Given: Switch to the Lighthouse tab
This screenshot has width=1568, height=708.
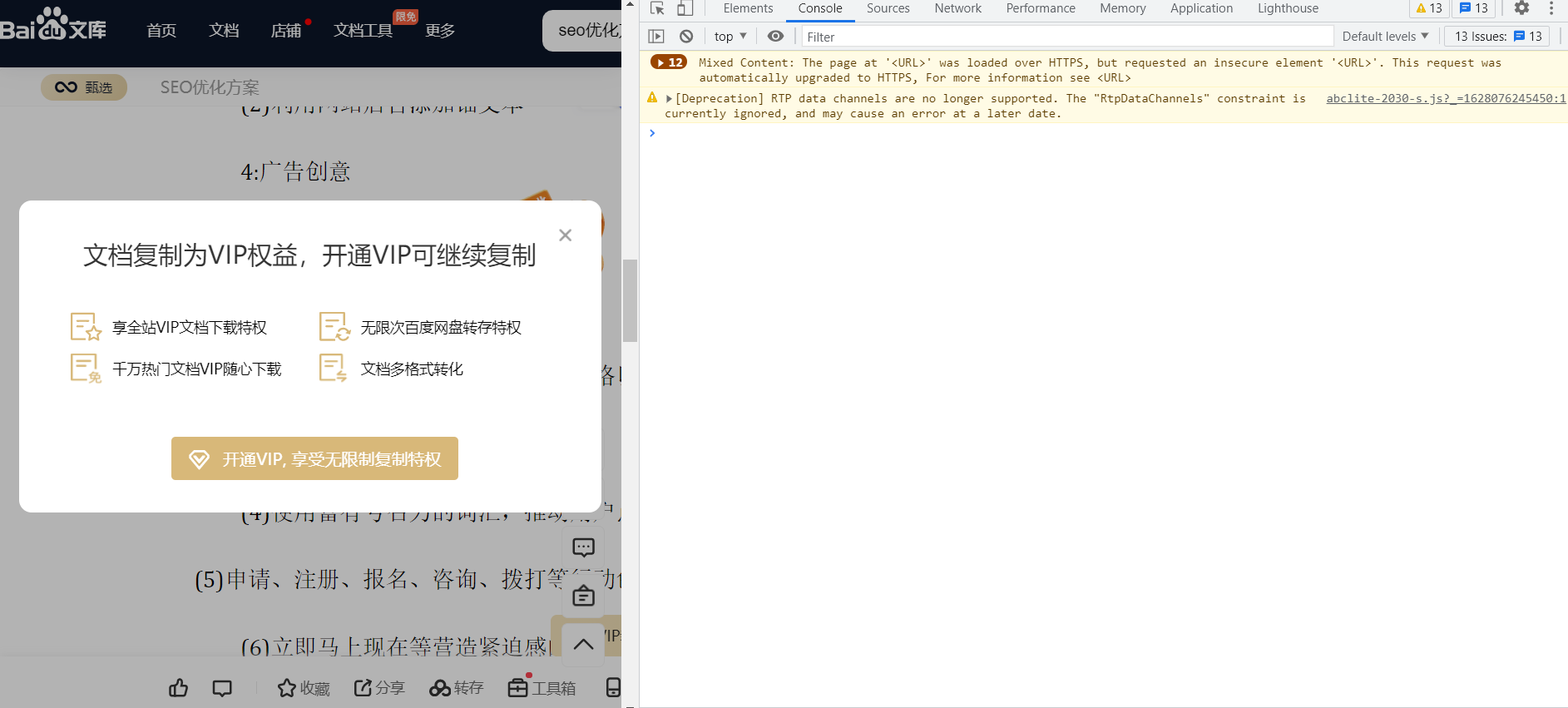Looking at the screenshot, I should pos(1288,8).
